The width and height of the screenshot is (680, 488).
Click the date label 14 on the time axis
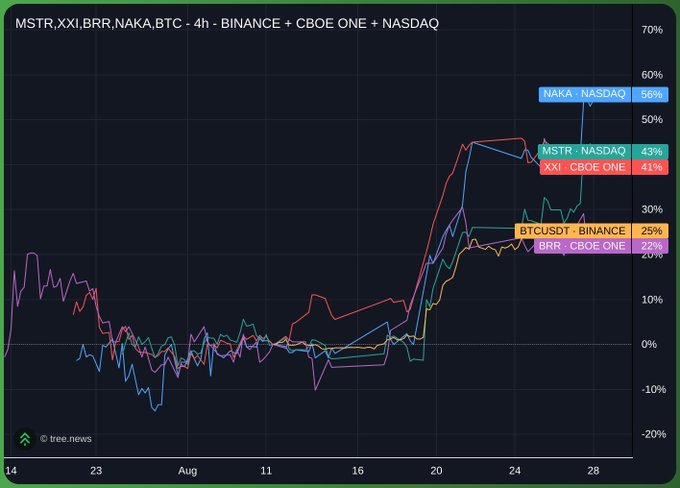click(x=11, y=471)
